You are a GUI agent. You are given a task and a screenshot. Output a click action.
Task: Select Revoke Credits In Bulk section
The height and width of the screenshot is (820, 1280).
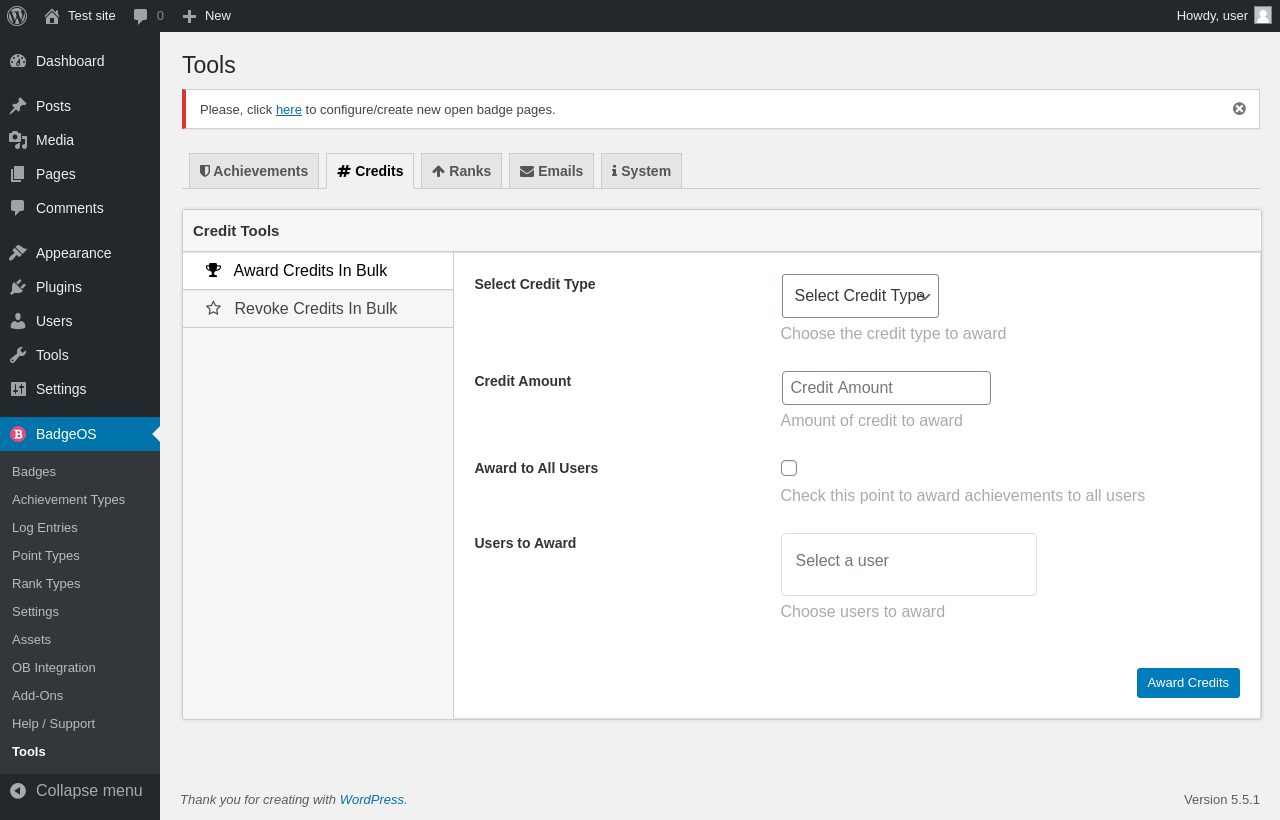click(316, 309)
